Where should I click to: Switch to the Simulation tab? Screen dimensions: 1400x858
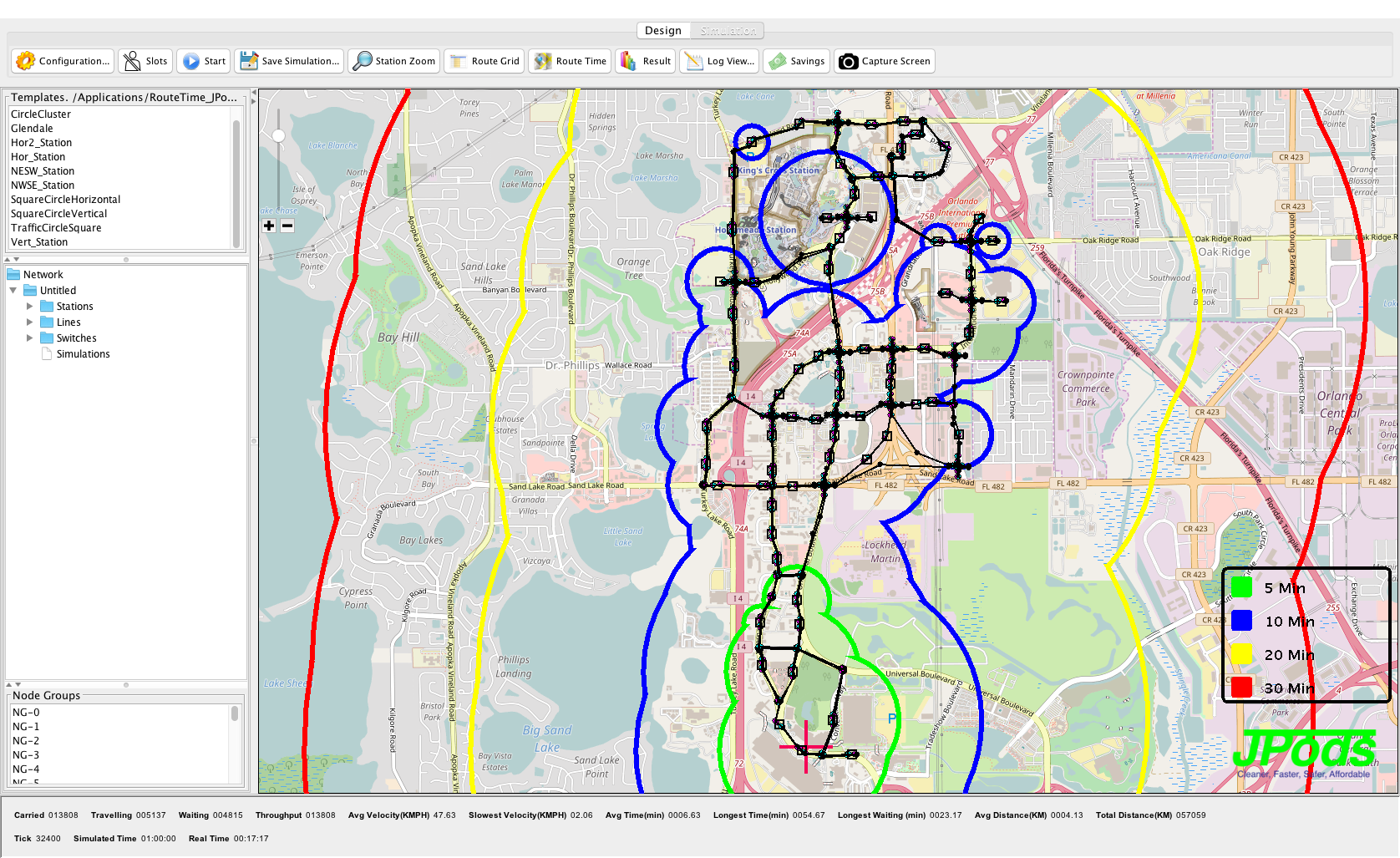pos(728,31)
